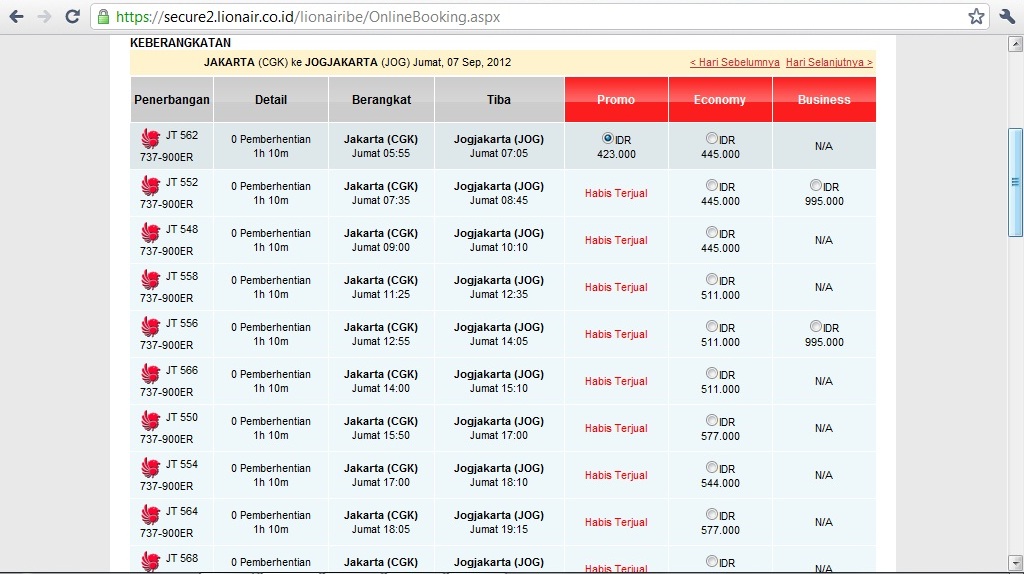1024x574 pixels.
Task: Select Economy fare 511.000 for JT 558
Action: tap(712, 279)
